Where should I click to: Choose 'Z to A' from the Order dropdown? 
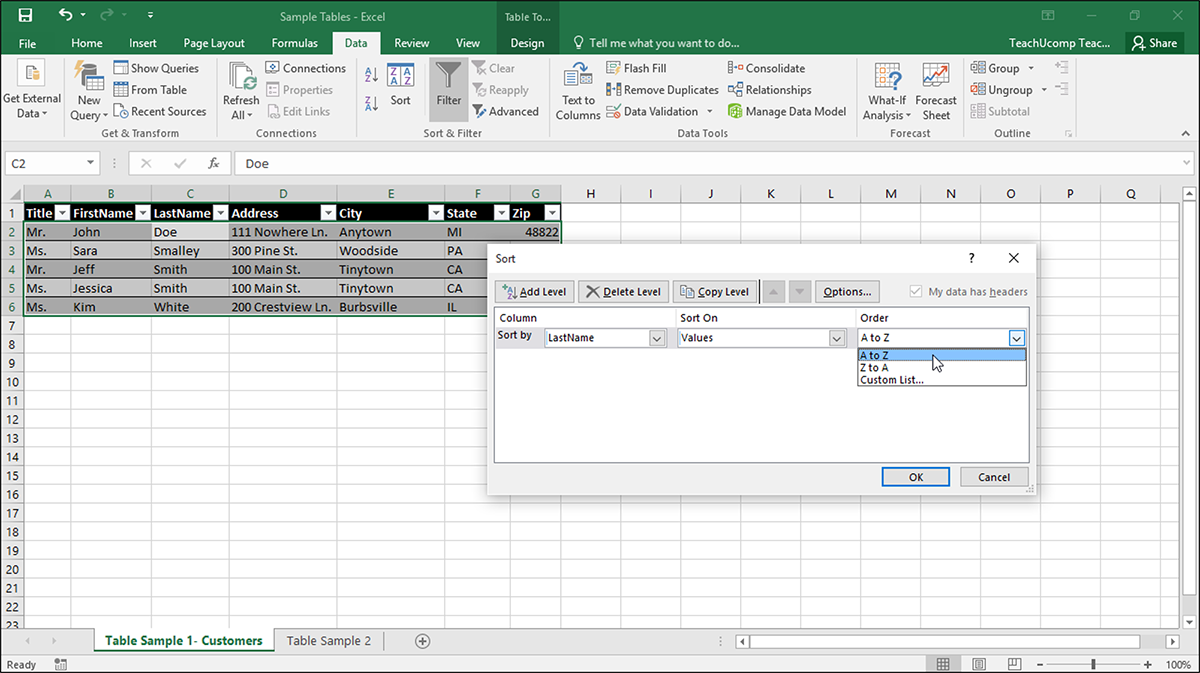(x=878, y=367)
